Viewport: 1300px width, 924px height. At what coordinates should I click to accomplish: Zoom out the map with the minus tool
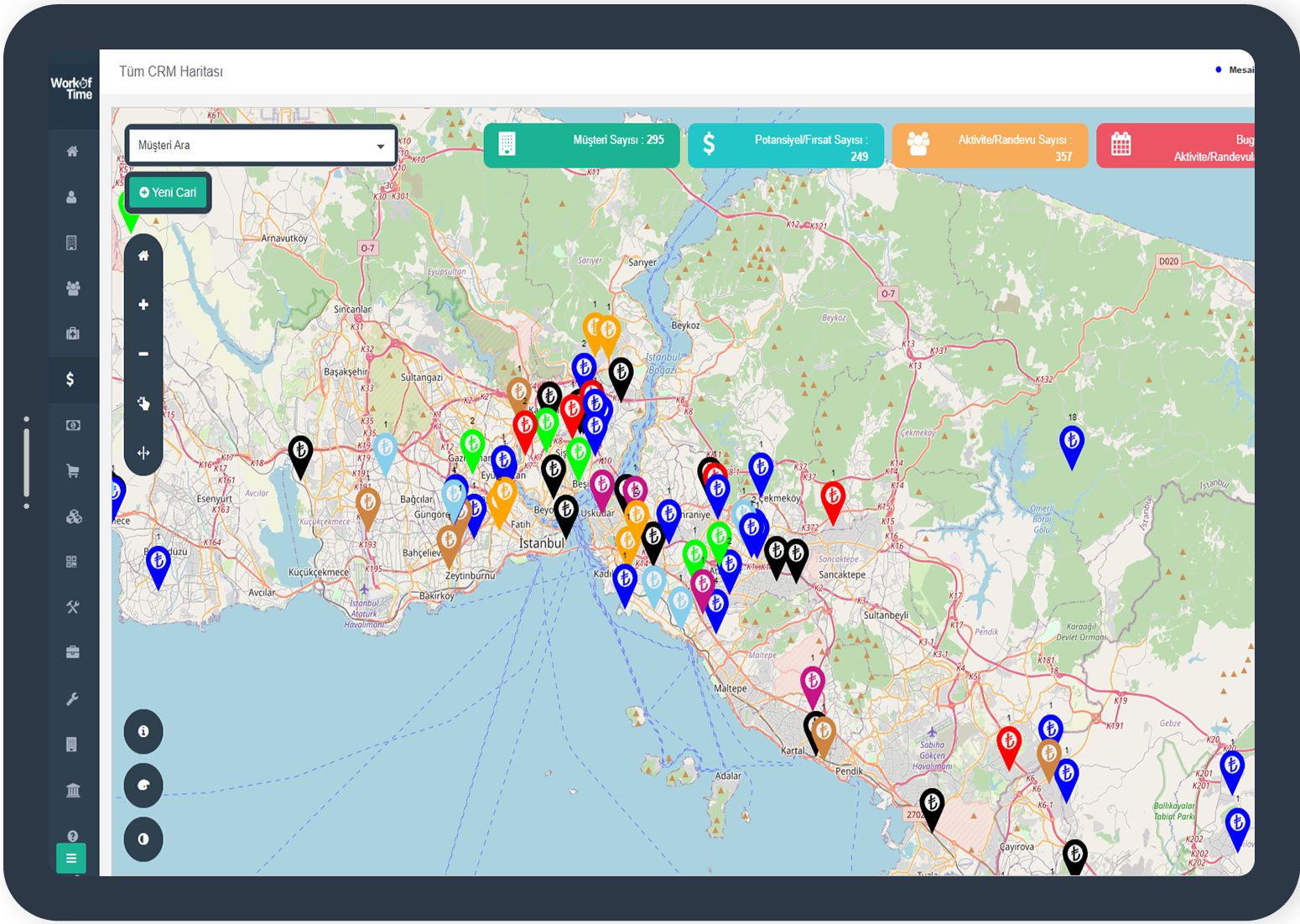pyautogui.click(x=143, y=354)
